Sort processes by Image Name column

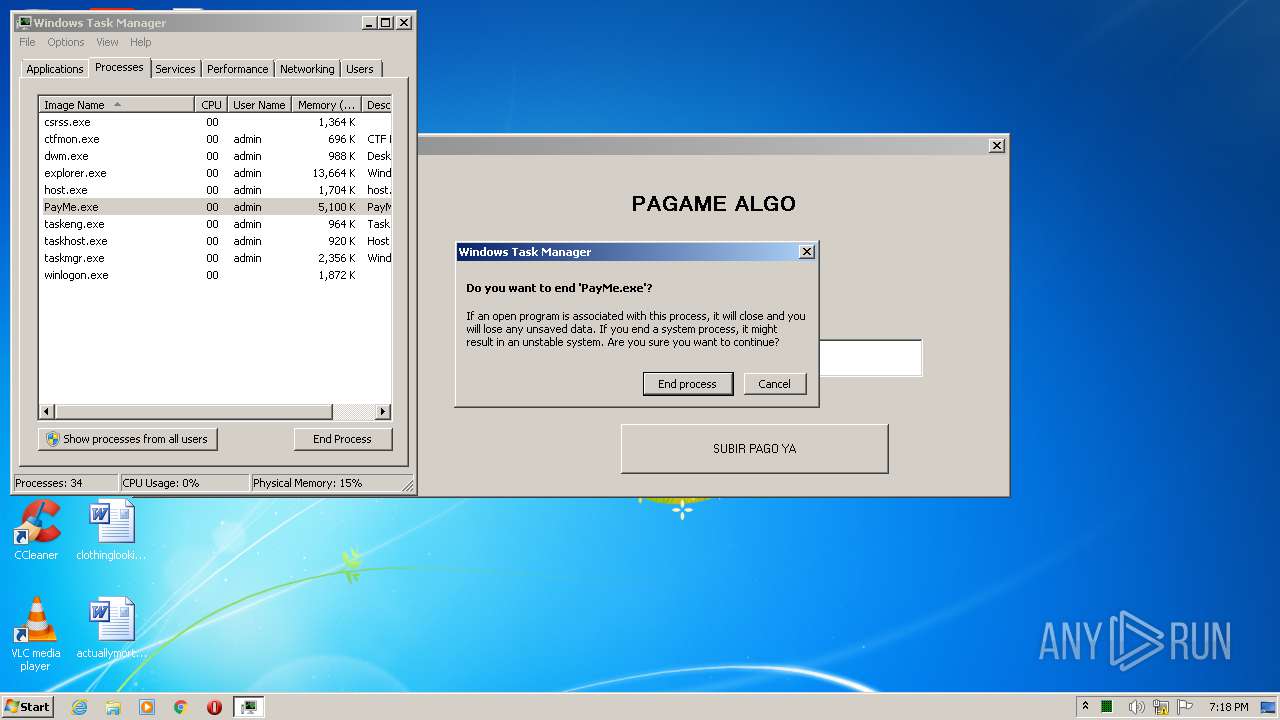coord(116,105)
